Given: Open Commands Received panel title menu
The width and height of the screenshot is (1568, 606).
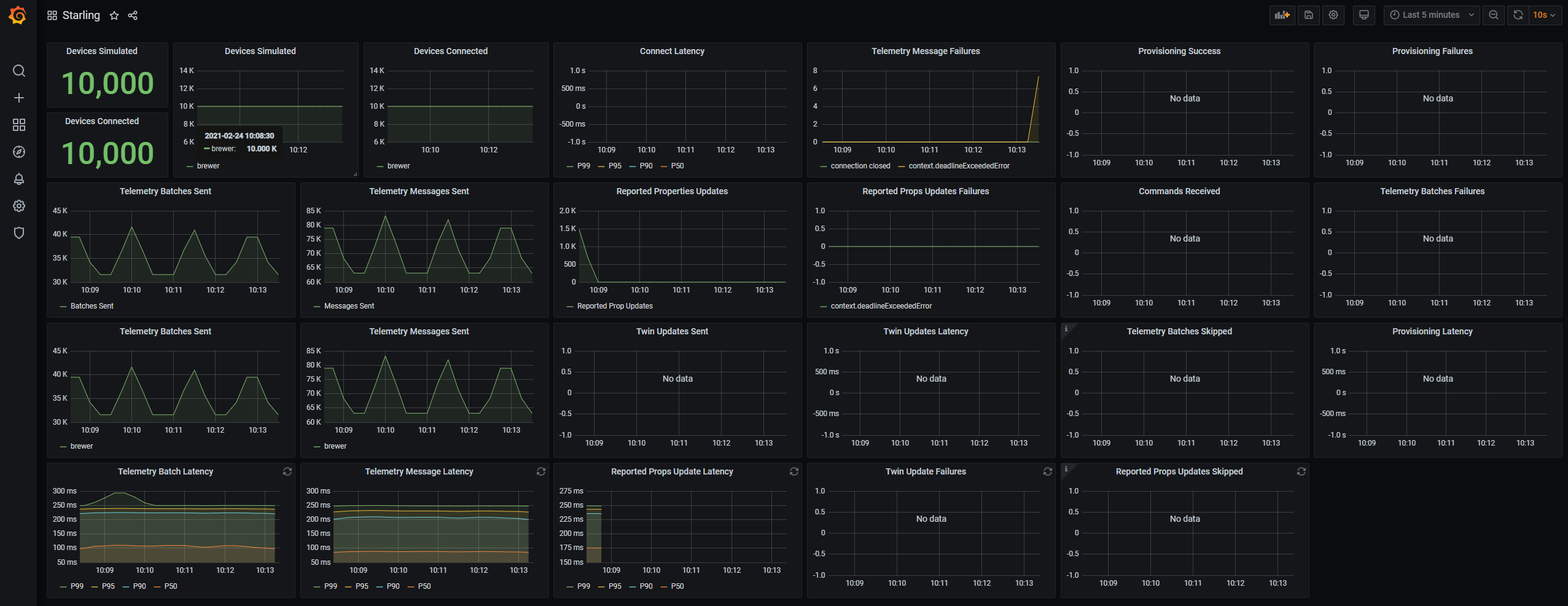Looking at the screenshot, I should tap(1179, 191).
